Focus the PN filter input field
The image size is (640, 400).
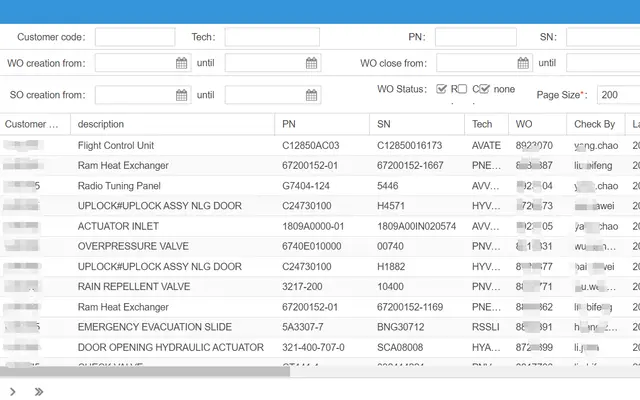pos(476,37)
